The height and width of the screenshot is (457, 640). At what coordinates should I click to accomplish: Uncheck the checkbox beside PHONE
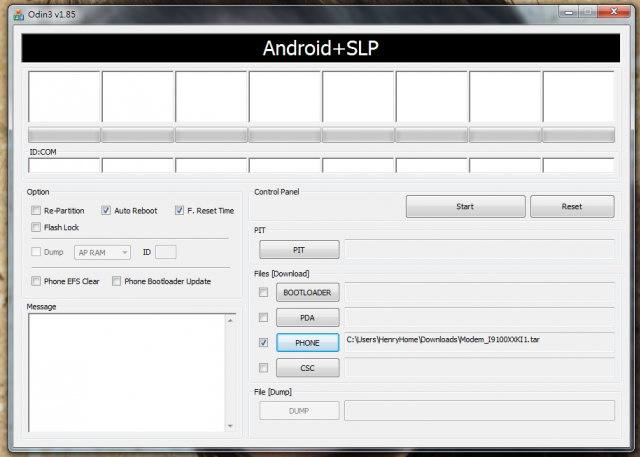pos(264,343)
